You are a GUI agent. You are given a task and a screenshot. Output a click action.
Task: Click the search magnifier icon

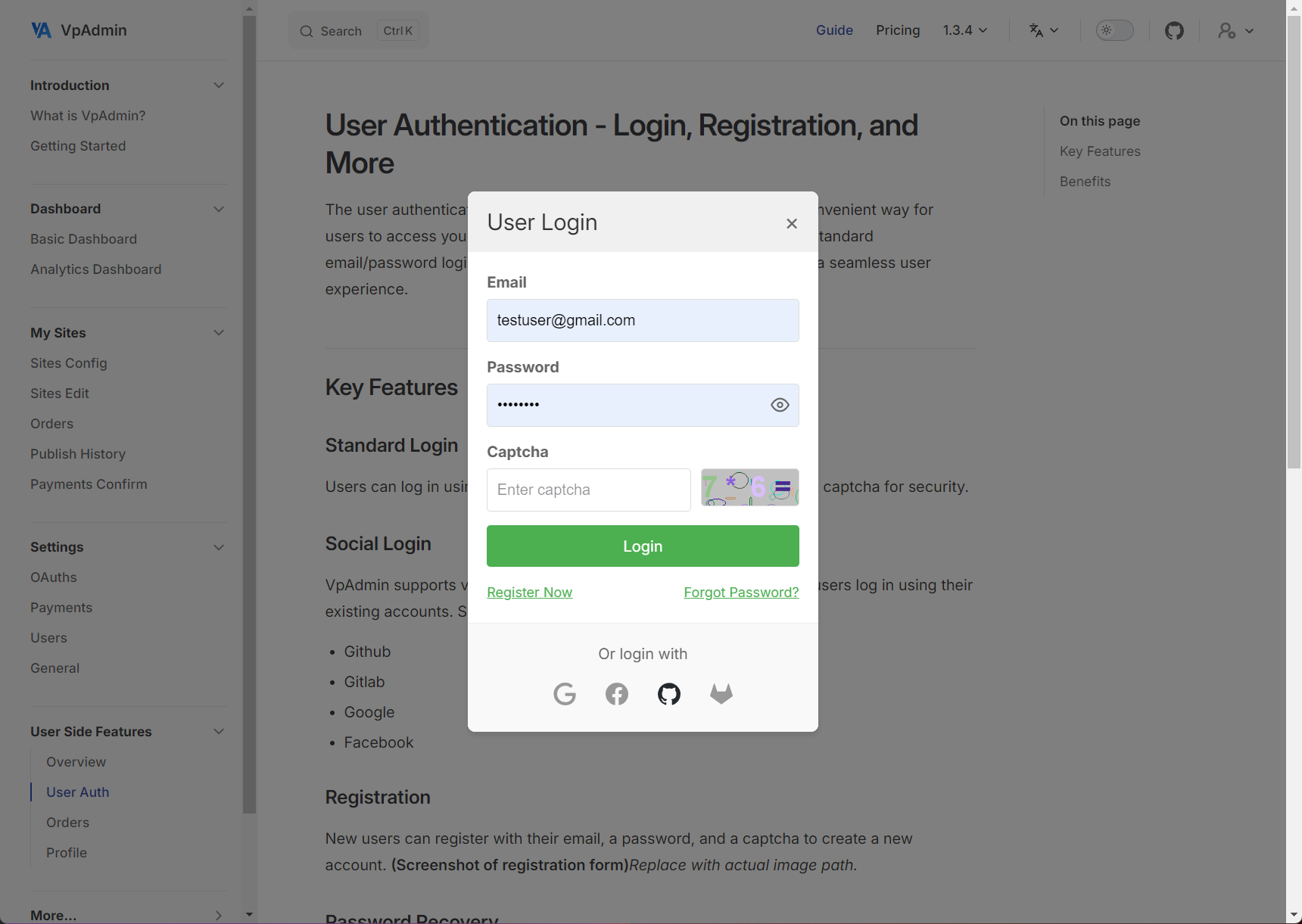coord(307,32)
